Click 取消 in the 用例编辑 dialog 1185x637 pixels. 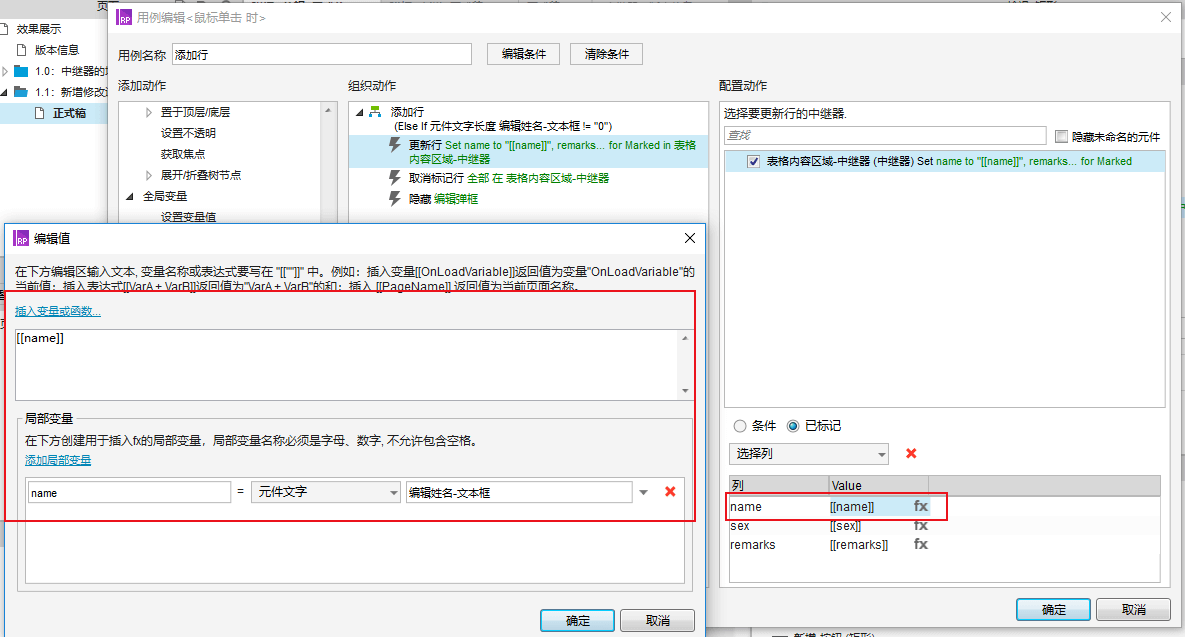tap(1134, 609)
